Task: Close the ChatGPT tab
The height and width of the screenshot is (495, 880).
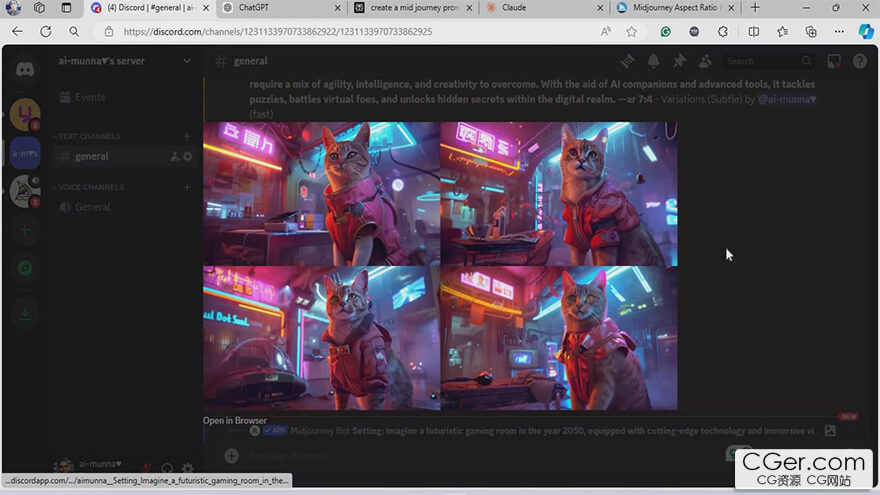Action: pos(337,8)
